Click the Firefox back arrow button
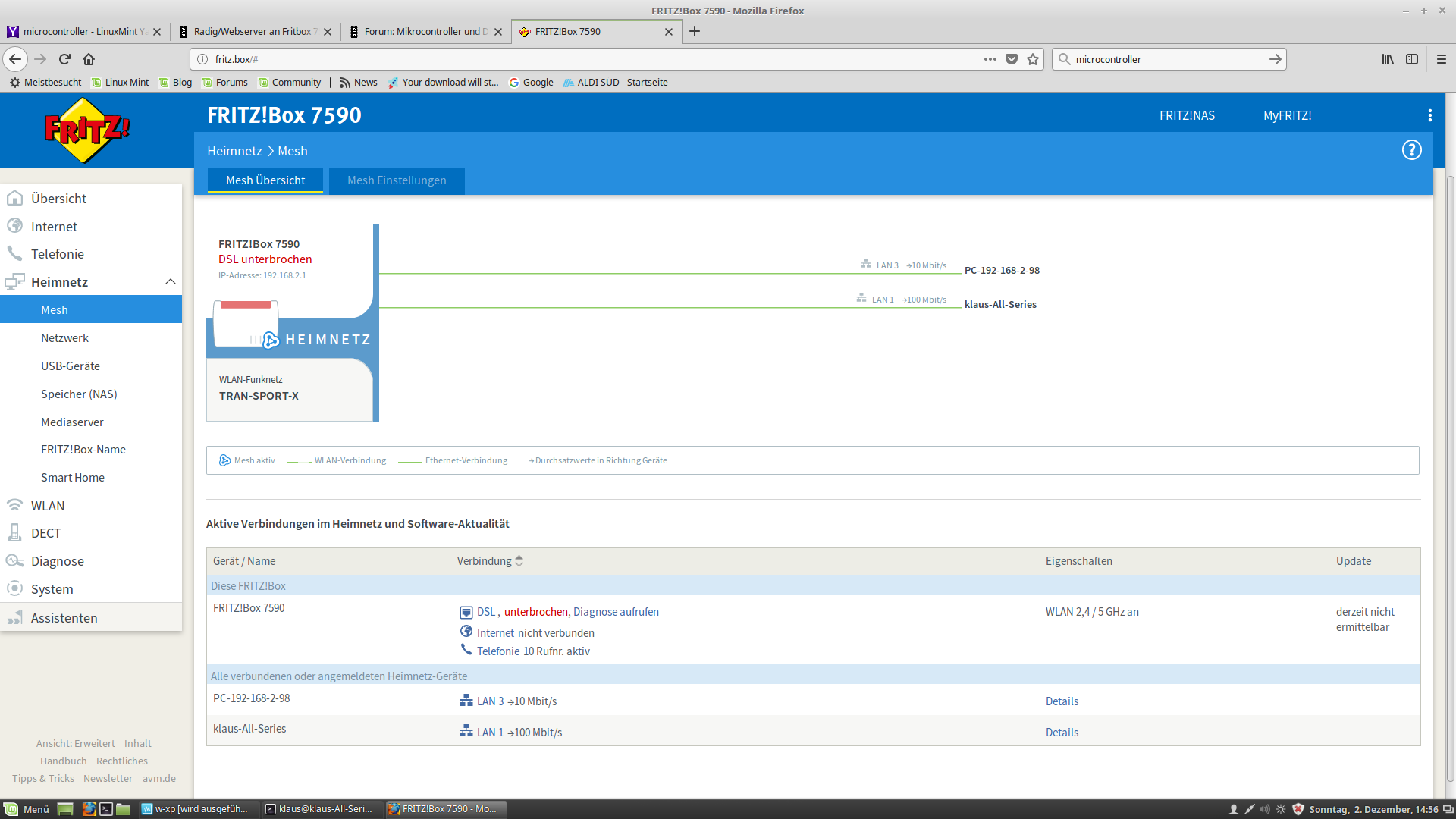Screen dimensions: 1456x819 (15, 59)
